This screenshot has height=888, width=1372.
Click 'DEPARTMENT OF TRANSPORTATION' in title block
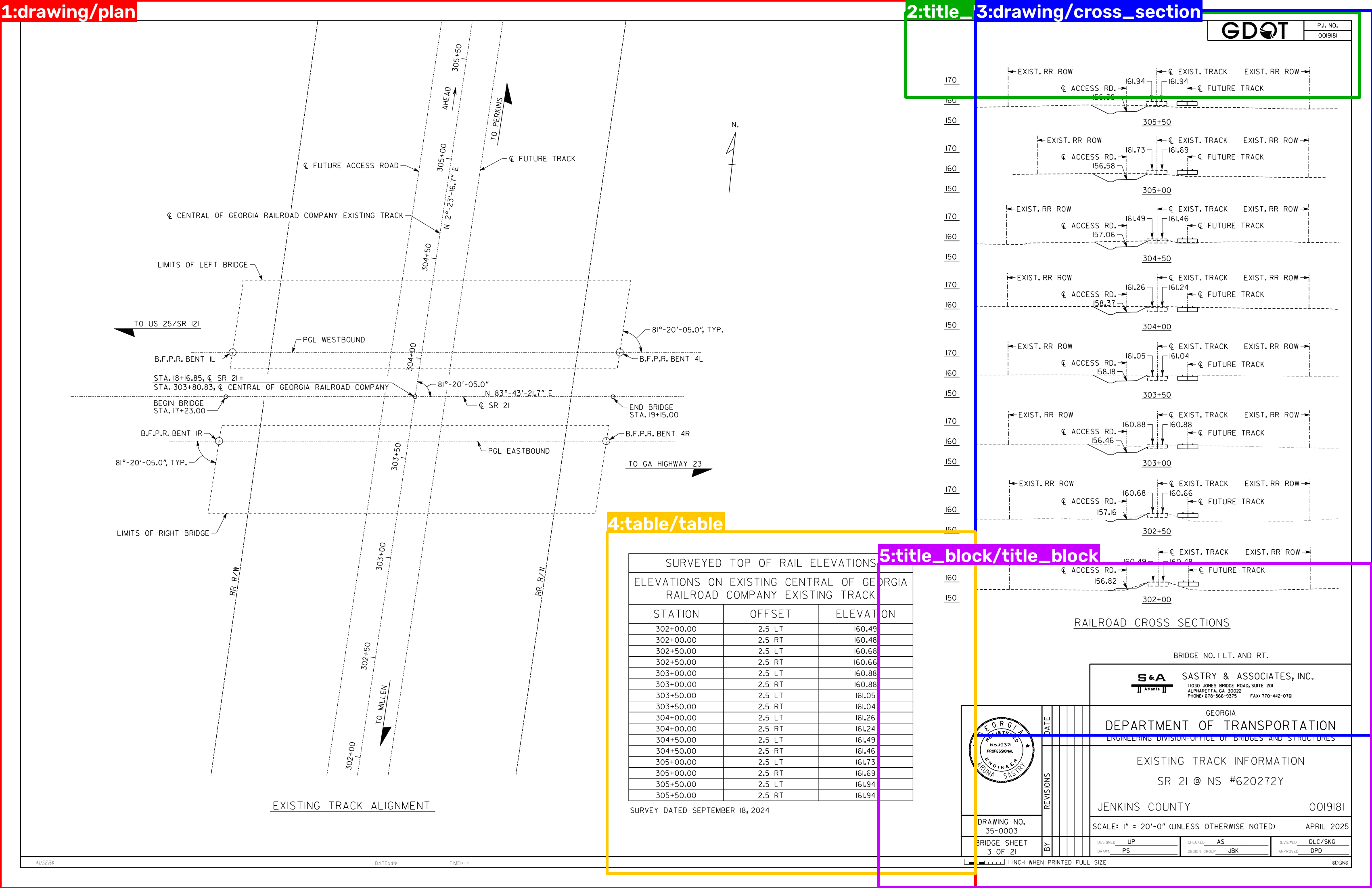click(1220, 725)
